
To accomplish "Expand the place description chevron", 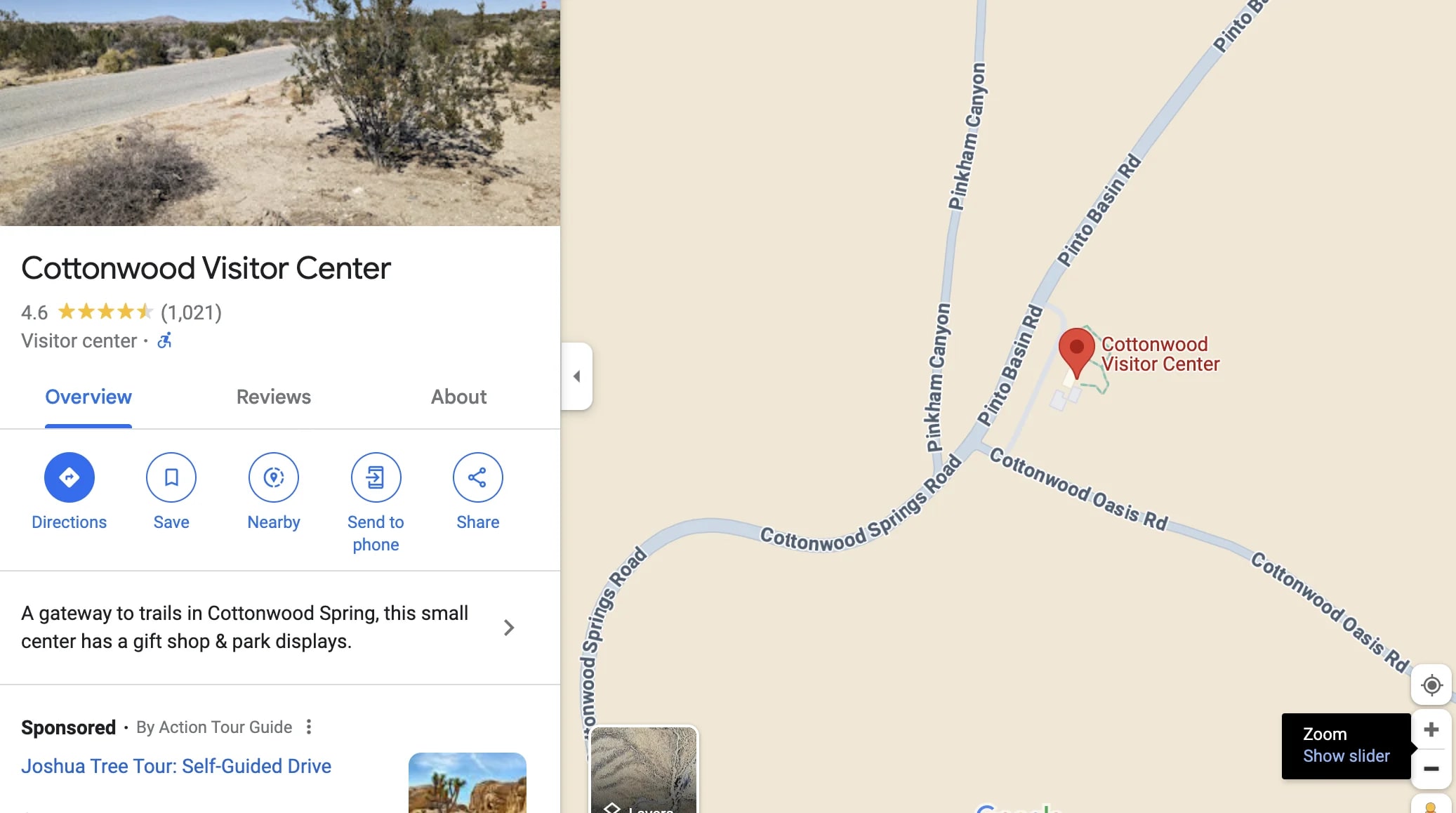I will pos(509,628).
